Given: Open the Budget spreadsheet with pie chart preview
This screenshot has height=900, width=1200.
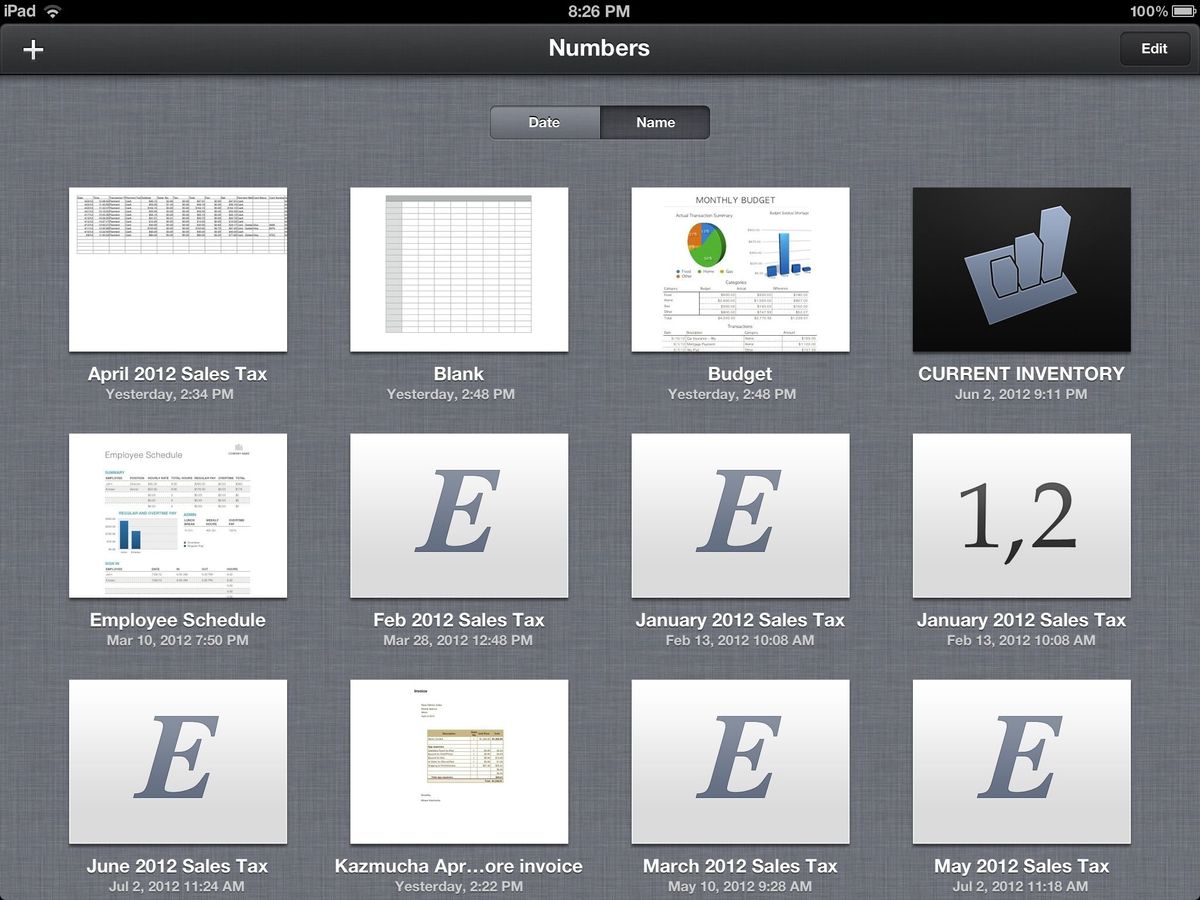Looking at the screenshot, I should (x=740, y=269).
